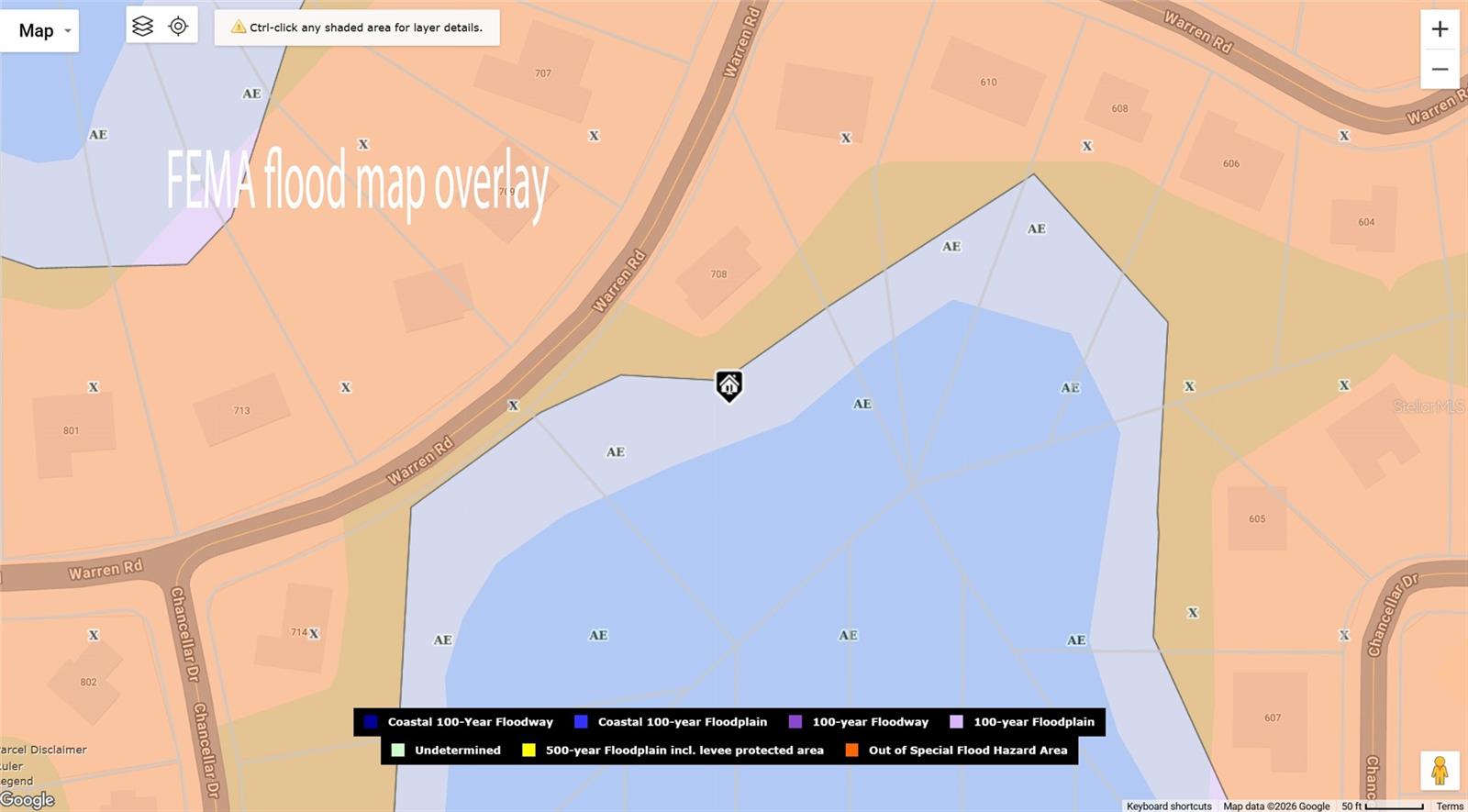Click house number 606 on the map

[x=1231, y=163]
